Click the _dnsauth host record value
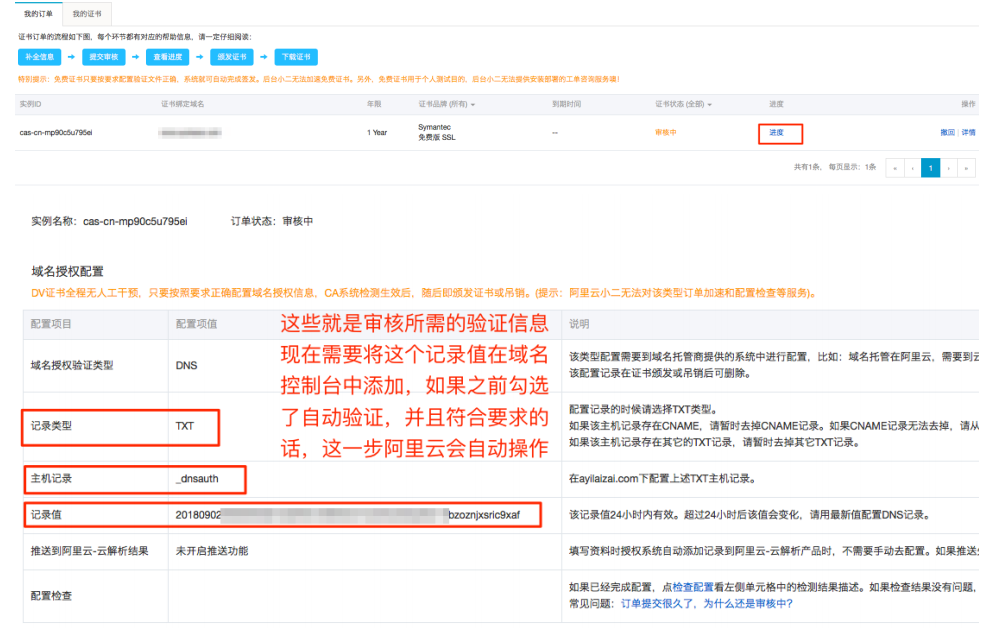994x628 pixels. pos(197,479)
